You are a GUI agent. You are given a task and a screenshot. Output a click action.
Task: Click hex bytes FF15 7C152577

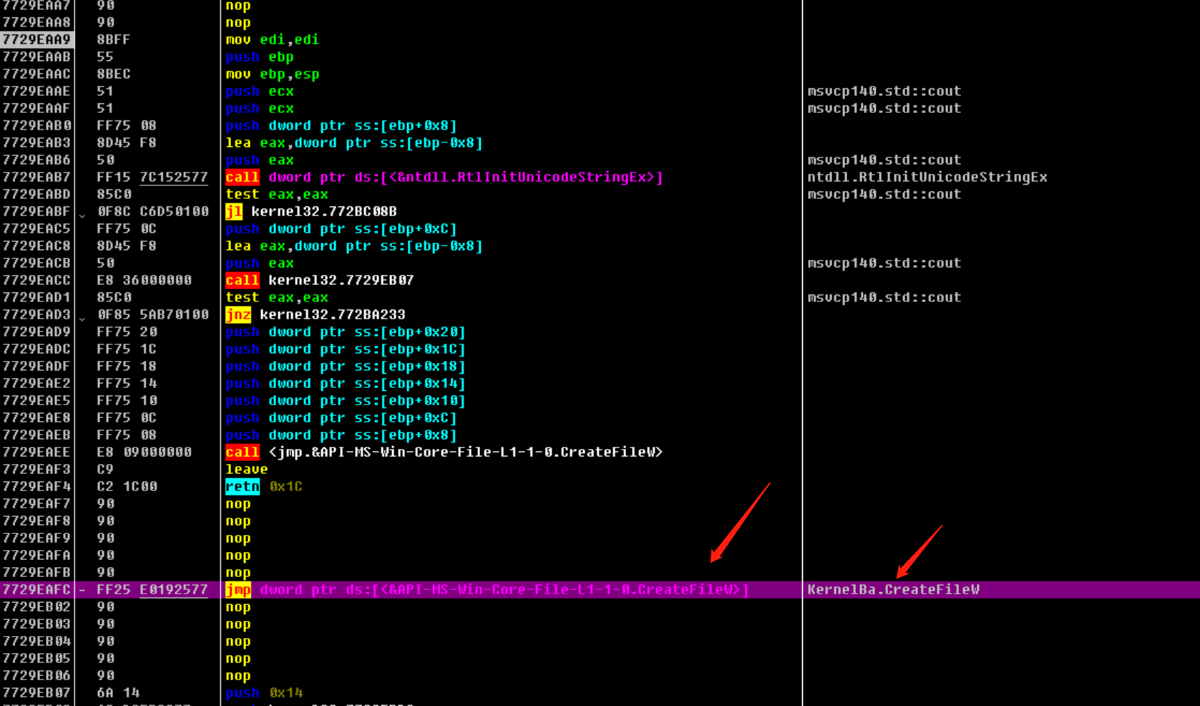click(x=152, y=177)
